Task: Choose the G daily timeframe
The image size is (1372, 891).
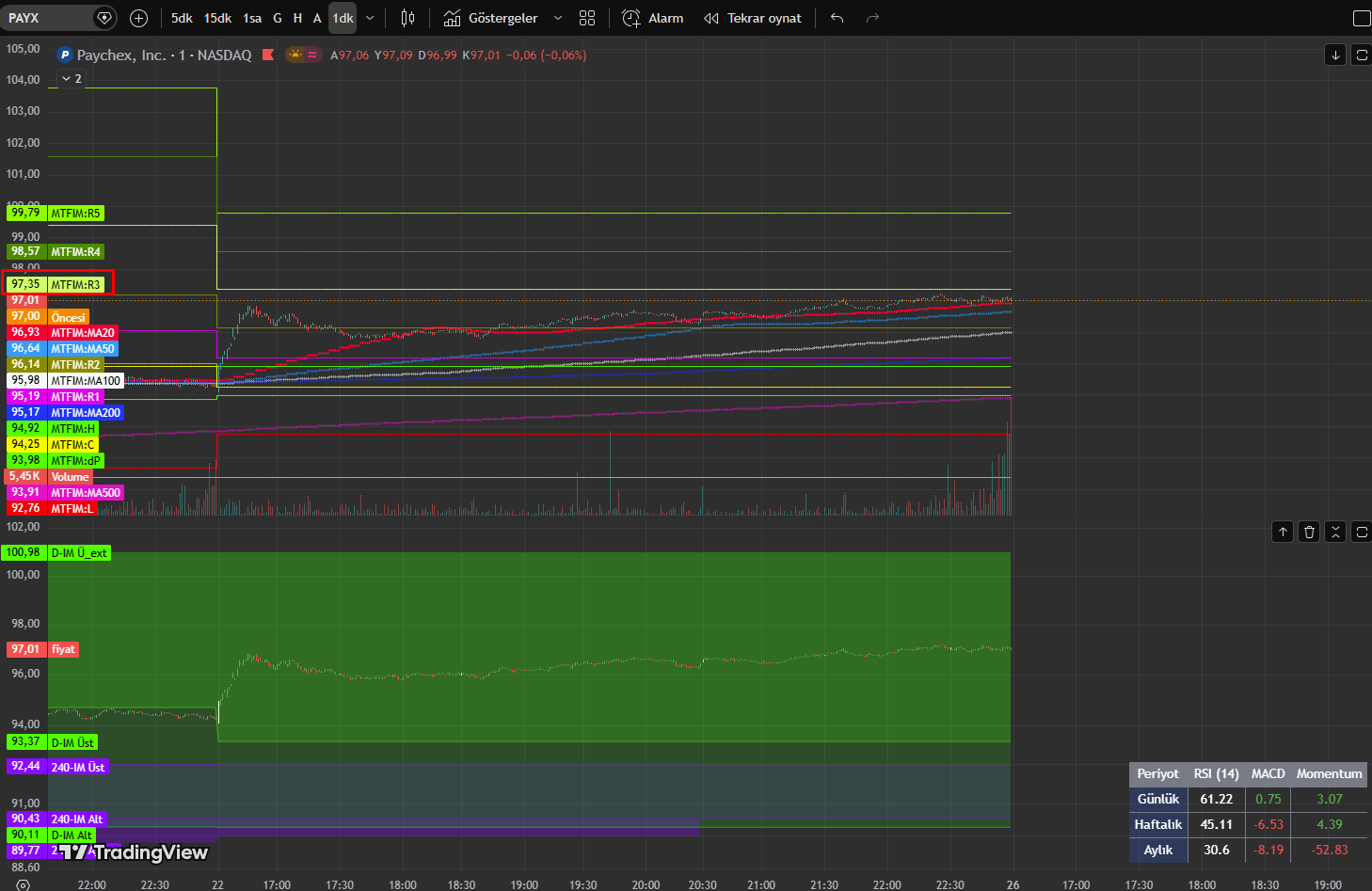Action: click(x=278, y=18)
